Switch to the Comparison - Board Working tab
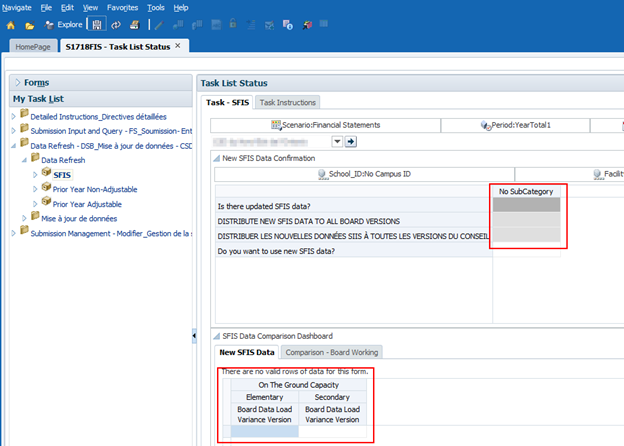The height and width of the screenshot is (446, 624). [331, 352]
